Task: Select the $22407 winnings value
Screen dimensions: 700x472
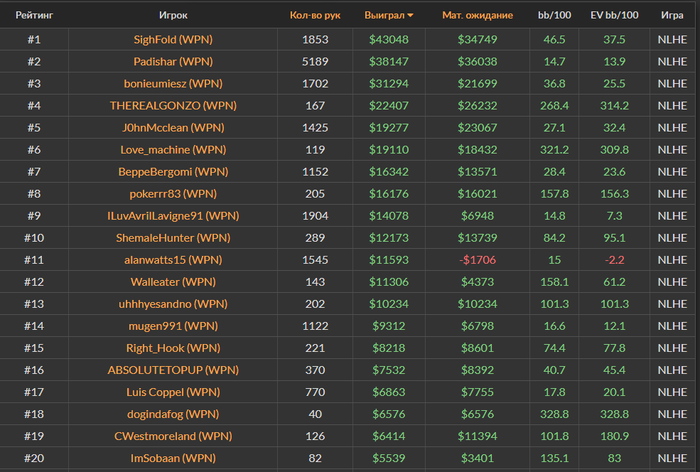Action: 388,105
